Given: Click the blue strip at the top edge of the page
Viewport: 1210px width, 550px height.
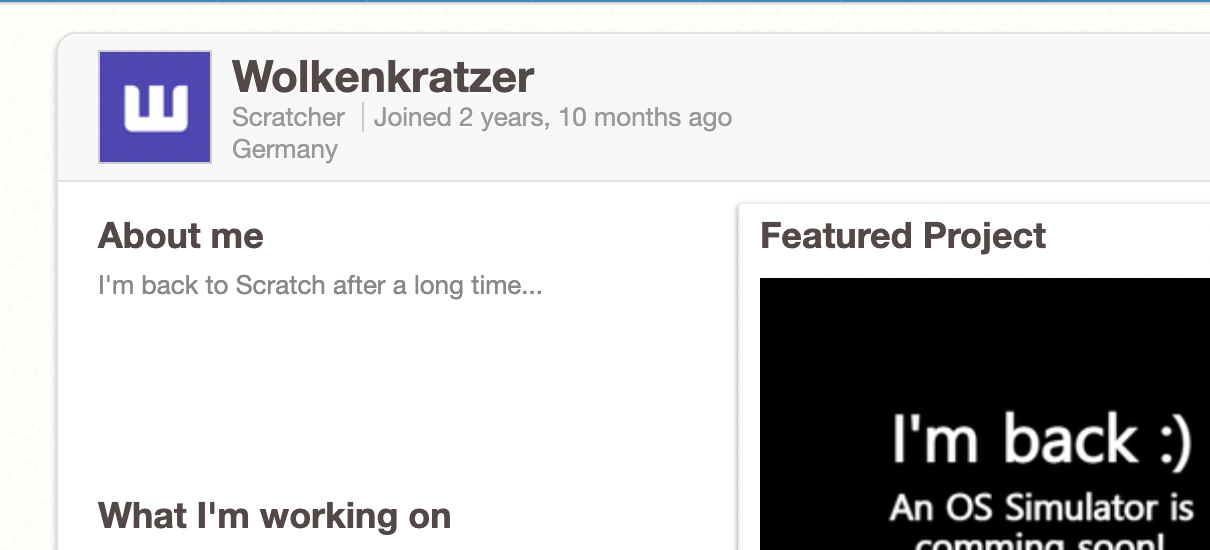Looking at the screenshot, I should tap(600, 1).
